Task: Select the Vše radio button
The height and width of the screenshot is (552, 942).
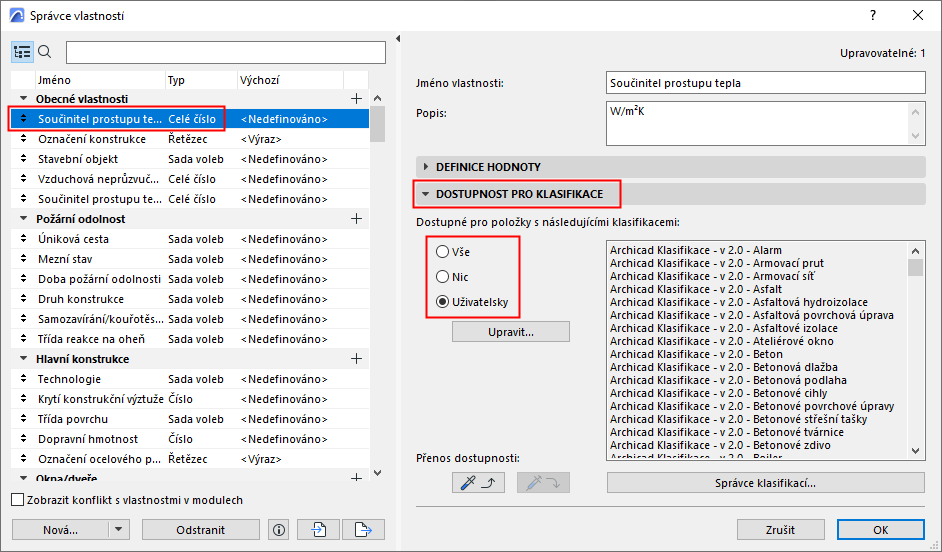Action: (x=443, y=252)
